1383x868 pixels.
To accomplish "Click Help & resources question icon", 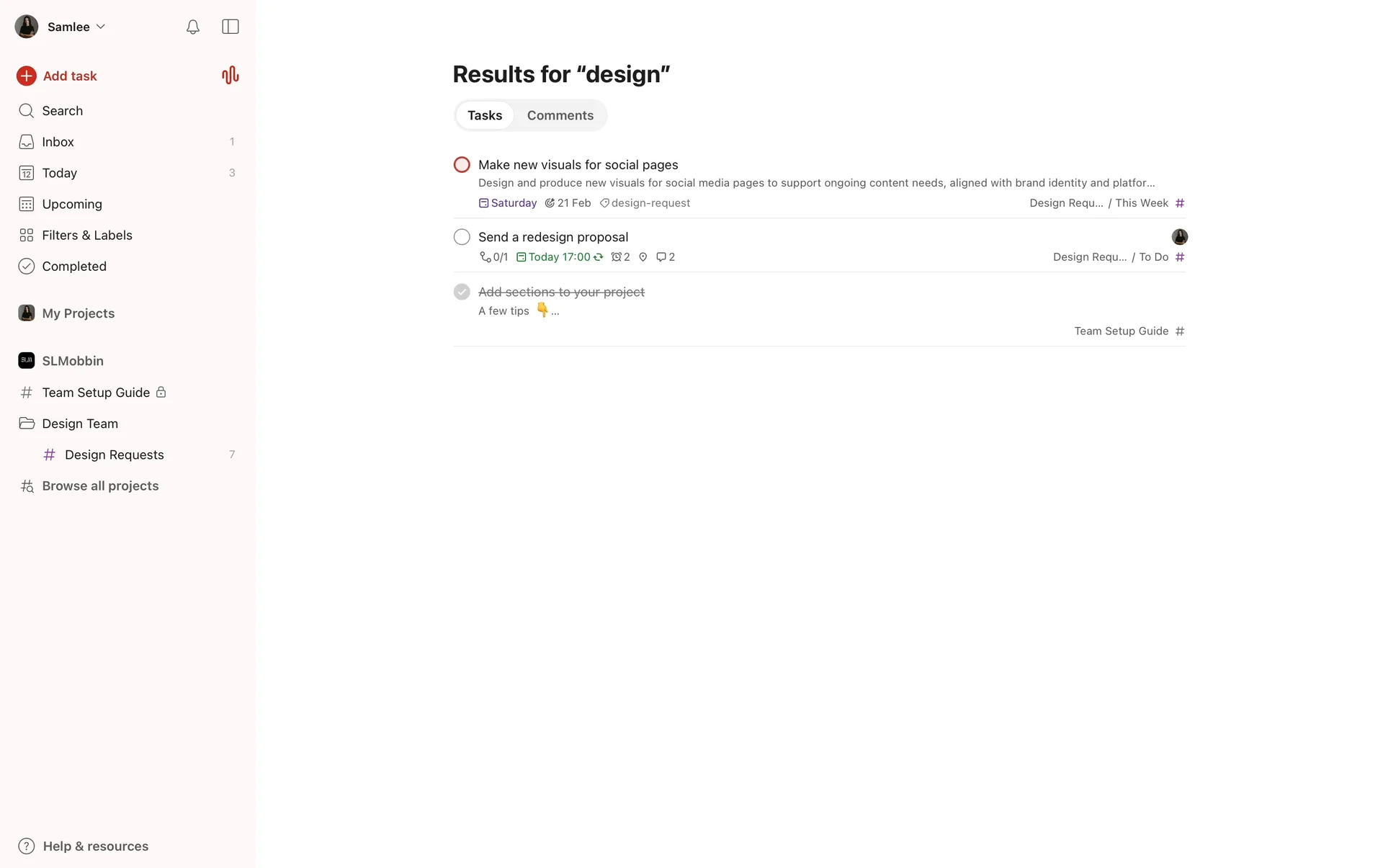I will [27, 846].
